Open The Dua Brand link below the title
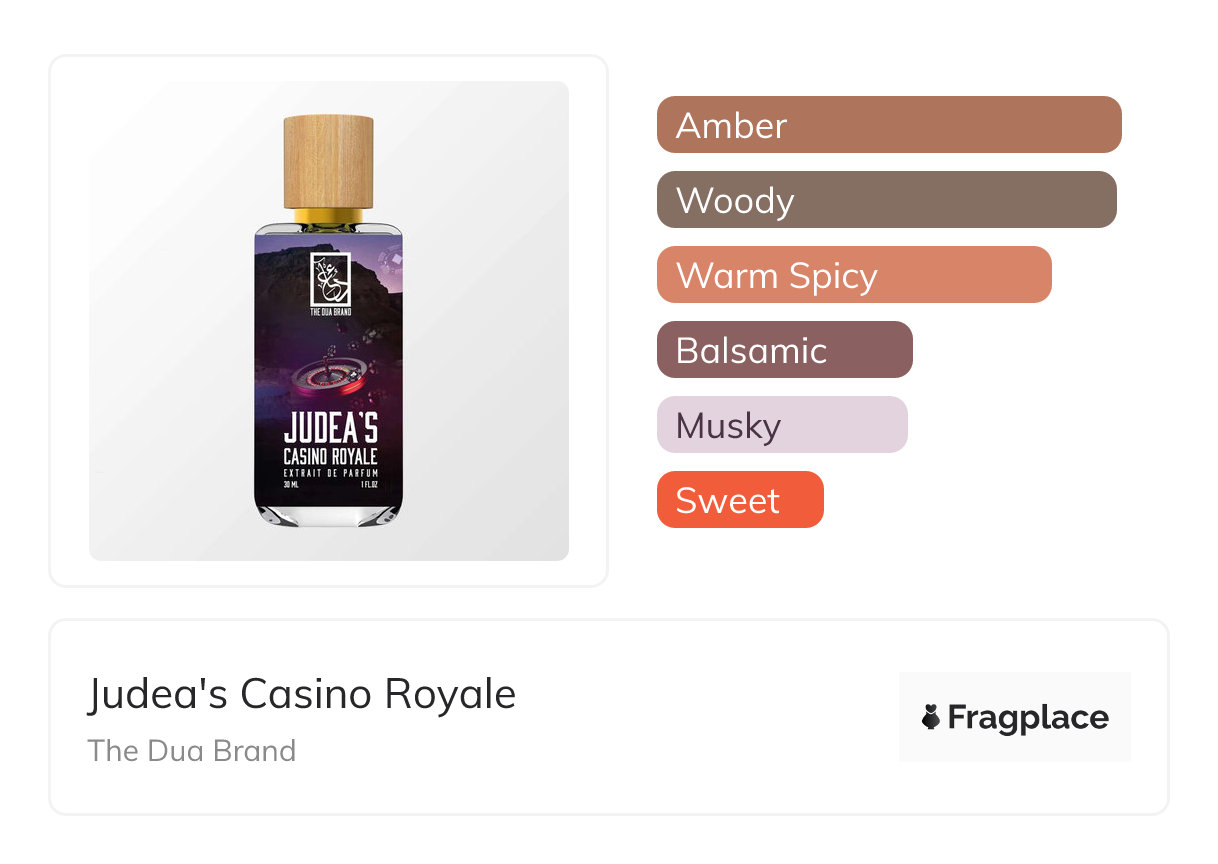The height and width of the screenshot is (864, 1218). (192, 750)
